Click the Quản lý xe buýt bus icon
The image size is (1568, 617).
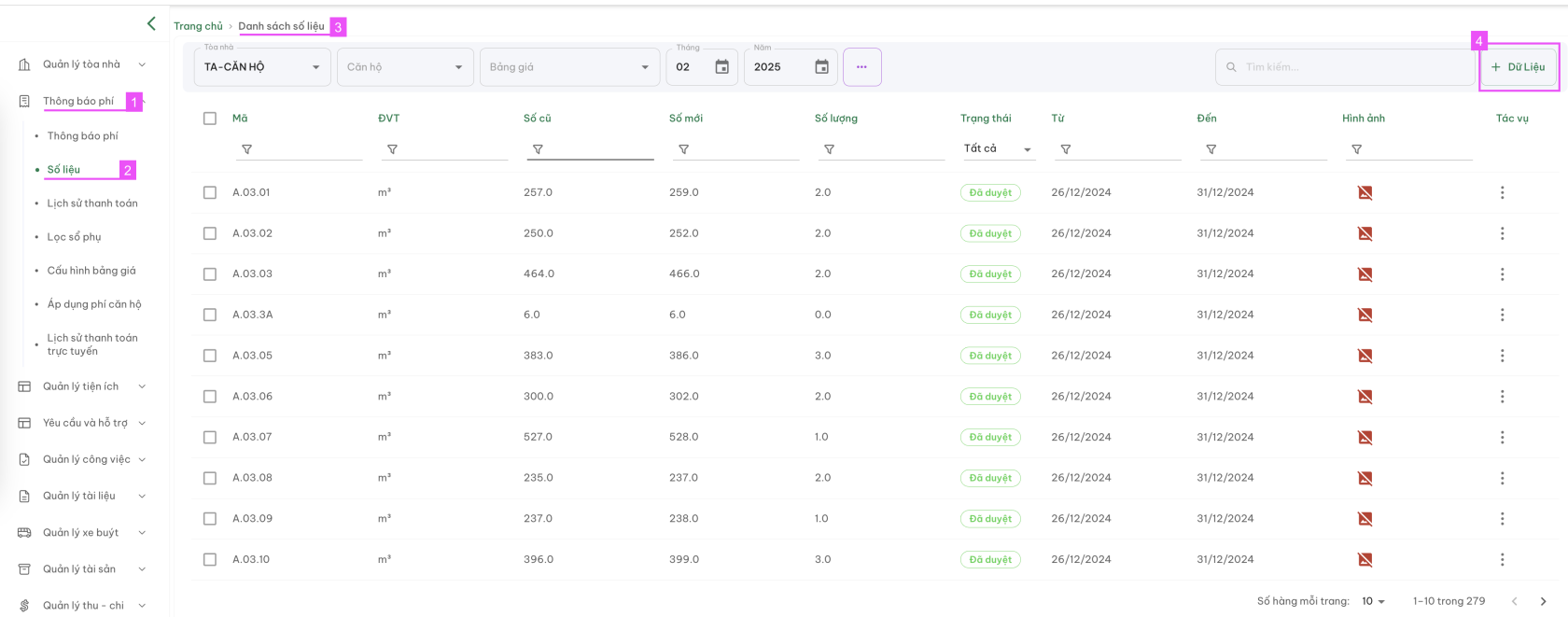24,533
